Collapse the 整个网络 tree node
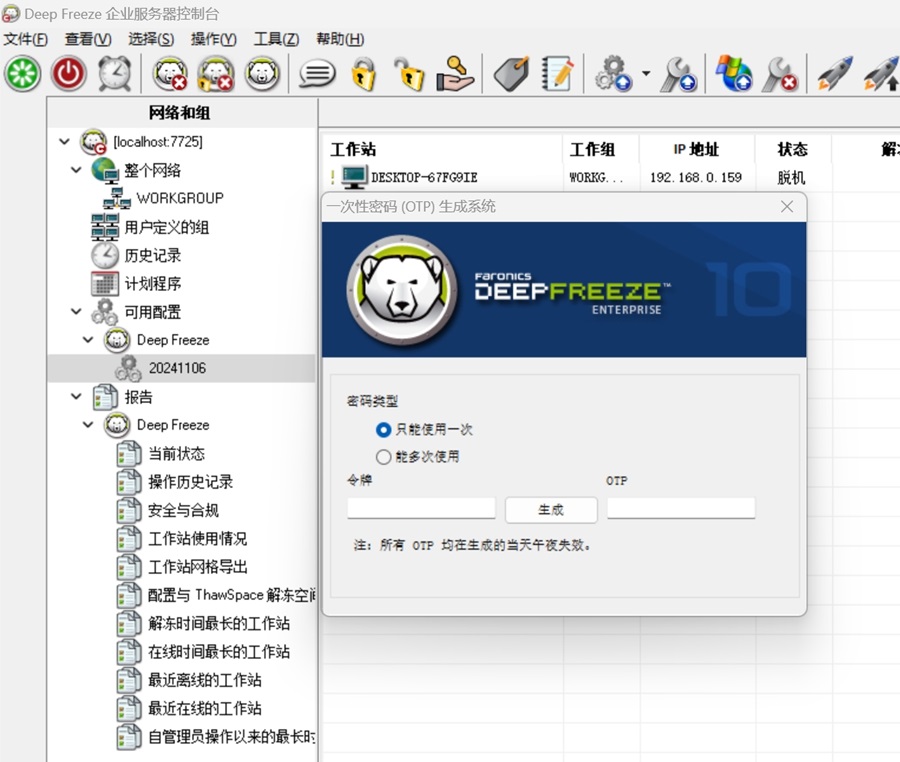The image size is (900, 762). pyautogui.click(x=76, y=170)
